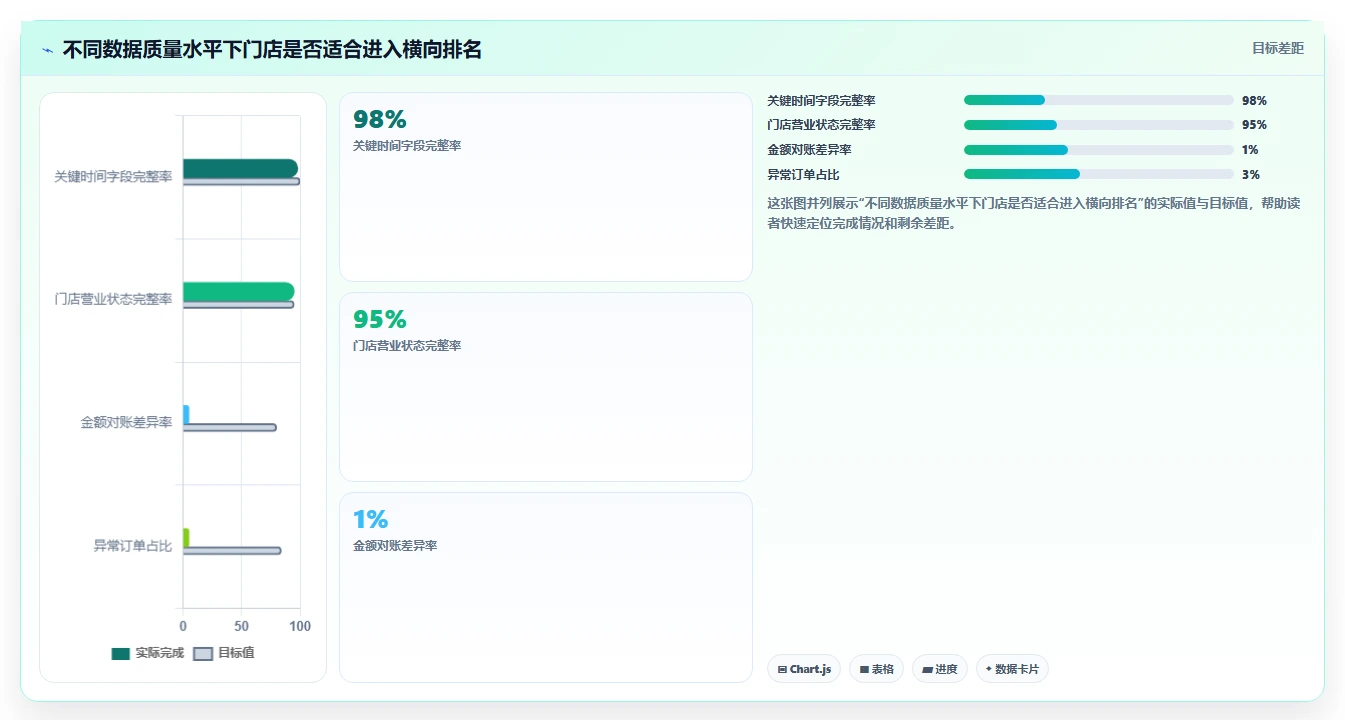The width and height of the screenshot is (1345, 720).
Task: Click the dark teal 关键时间字段完整率 actual bar
Action: tap(240, 168)
